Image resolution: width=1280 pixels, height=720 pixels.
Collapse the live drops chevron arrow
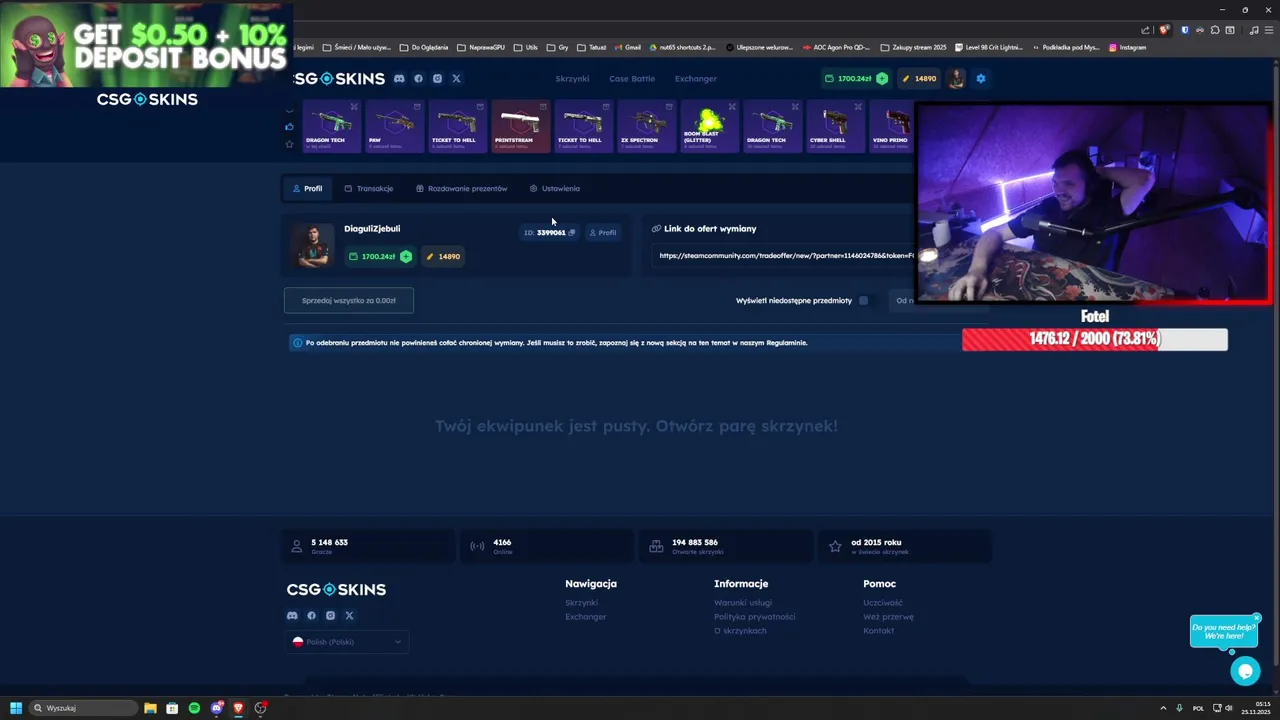pyautogui.click(x=290, y=111)
